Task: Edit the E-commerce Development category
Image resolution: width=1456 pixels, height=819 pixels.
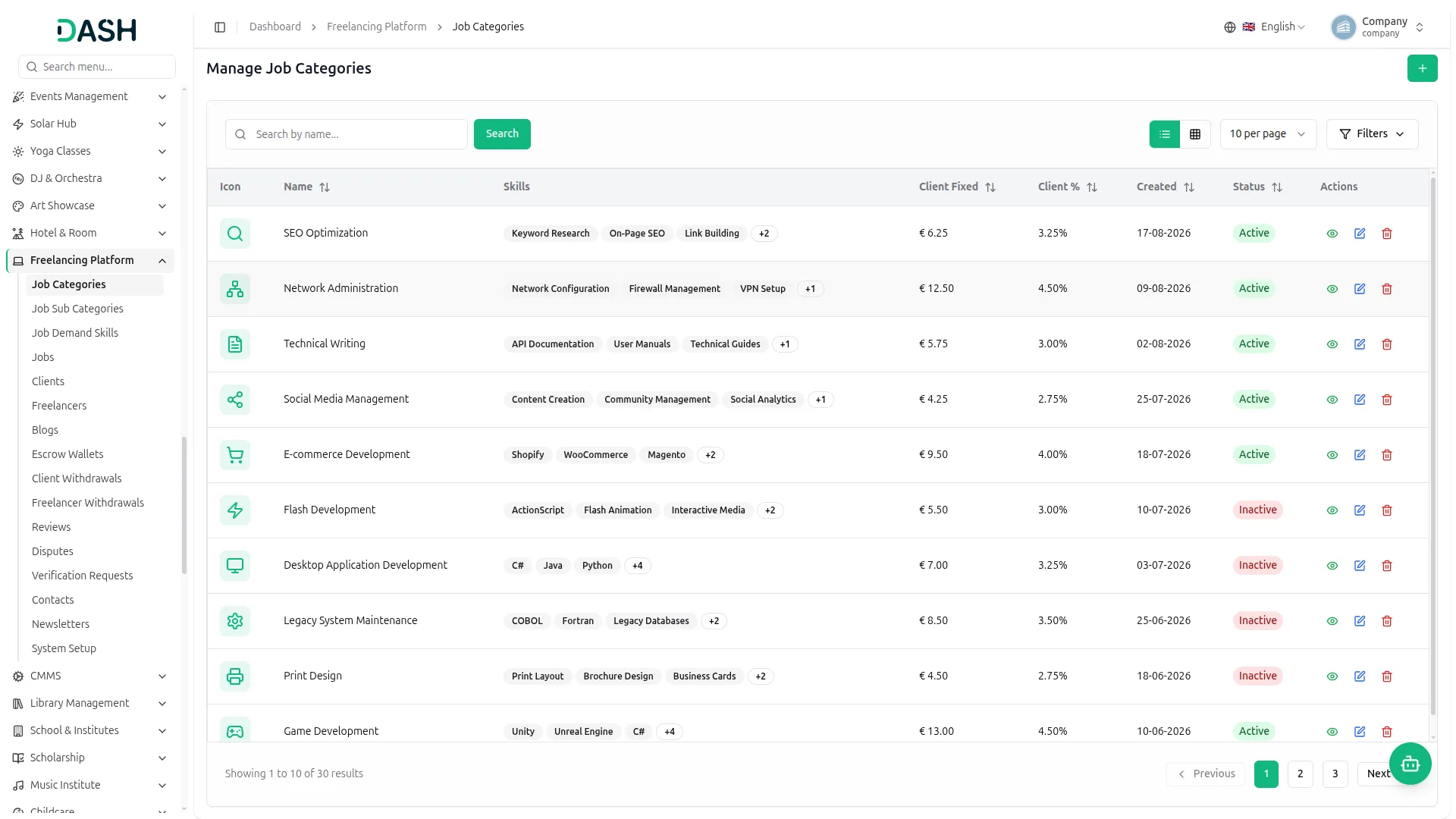Action: 1360,455
